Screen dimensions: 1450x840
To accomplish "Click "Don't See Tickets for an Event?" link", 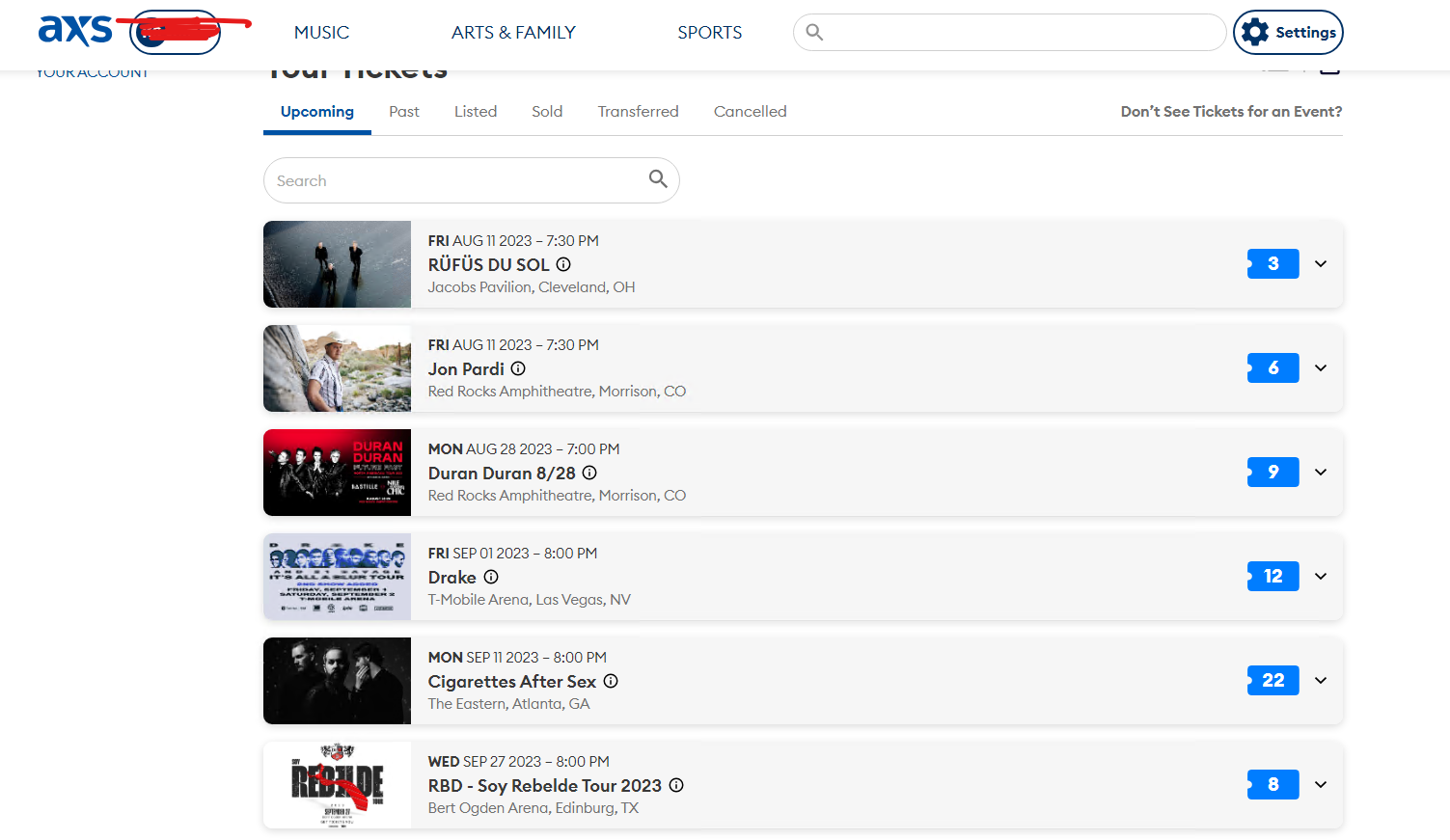I will point(1231,112).
